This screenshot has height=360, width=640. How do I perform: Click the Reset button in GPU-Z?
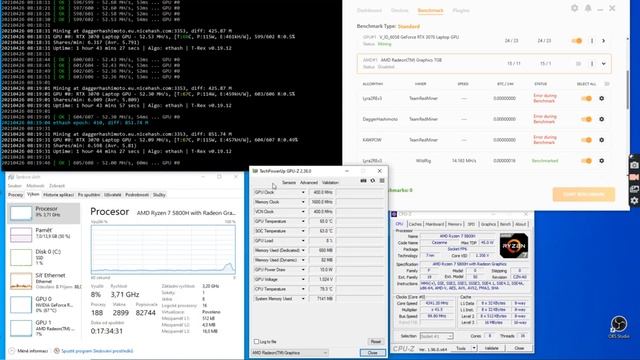pyautogui.click(x=376, y=342)
